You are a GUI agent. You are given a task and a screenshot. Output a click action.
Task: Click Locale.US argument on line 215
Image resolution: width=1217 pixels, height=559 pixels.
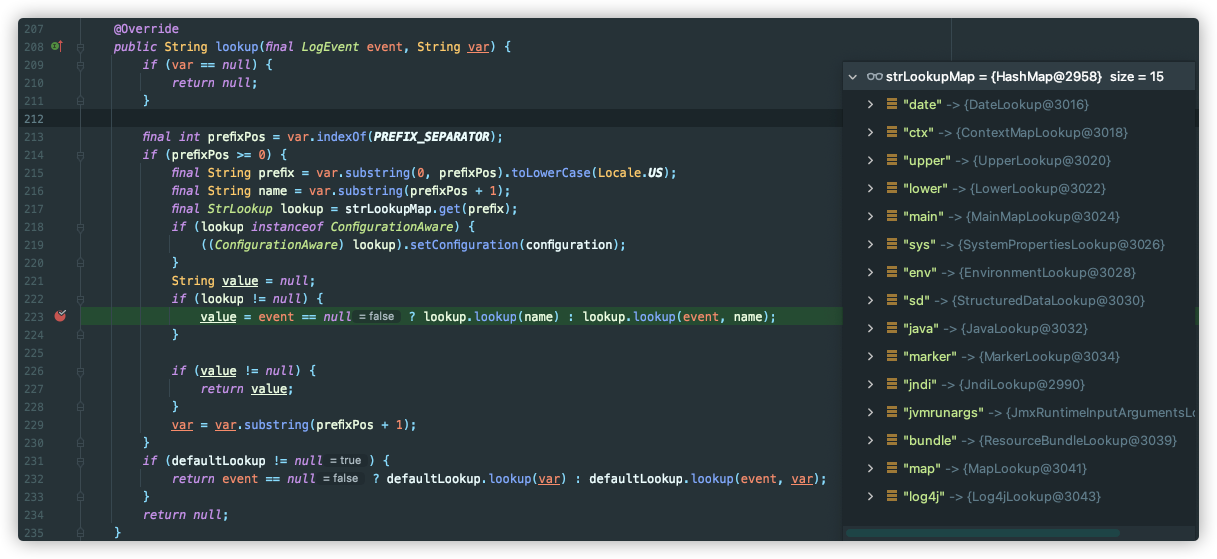(x=634, y=172)
